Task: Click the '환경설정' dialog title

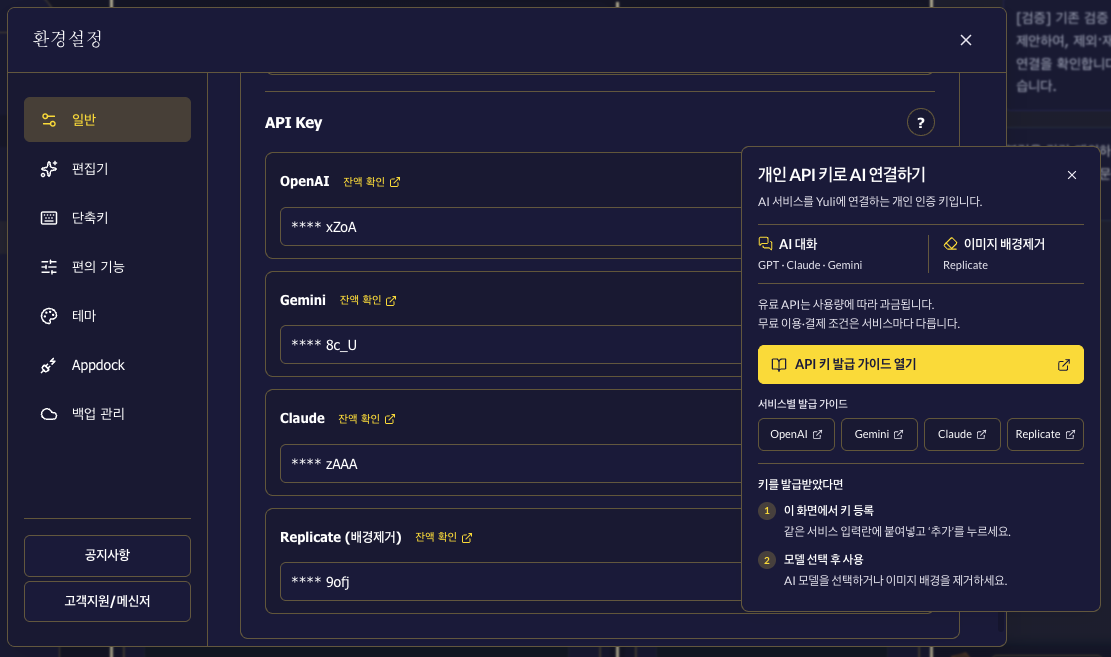Action: tap(68, 39)
